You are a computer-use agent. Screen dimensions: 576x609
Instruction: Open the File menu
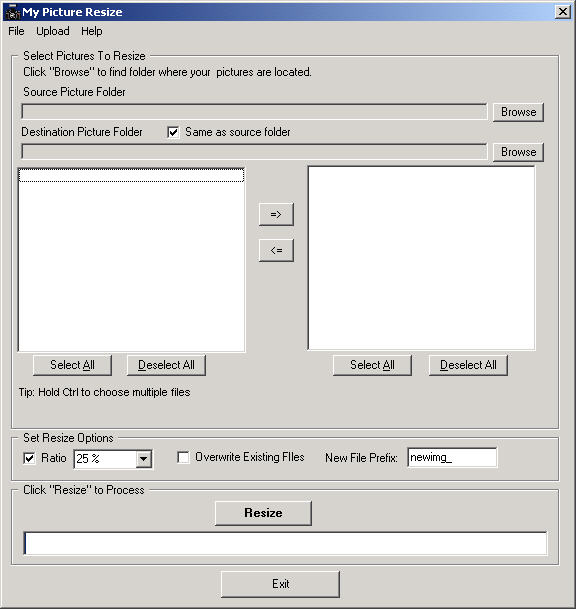click(16, 31)
